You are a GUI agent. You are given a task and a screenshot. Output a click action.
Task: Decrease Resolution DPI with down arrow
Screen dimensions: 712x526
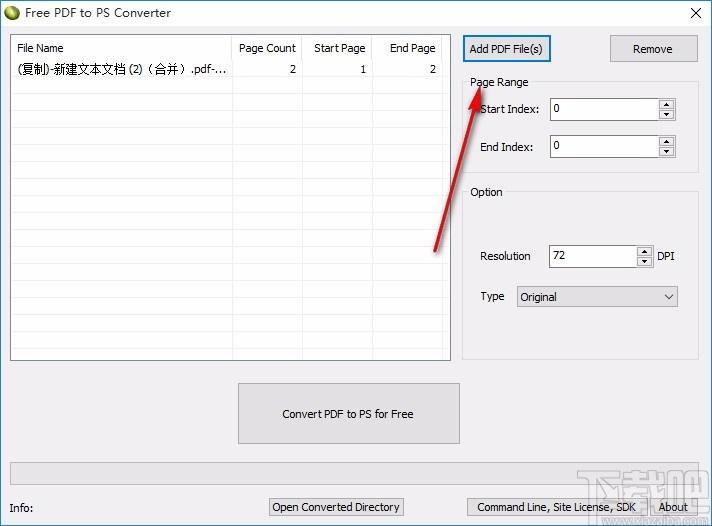[x=644, y=262]
